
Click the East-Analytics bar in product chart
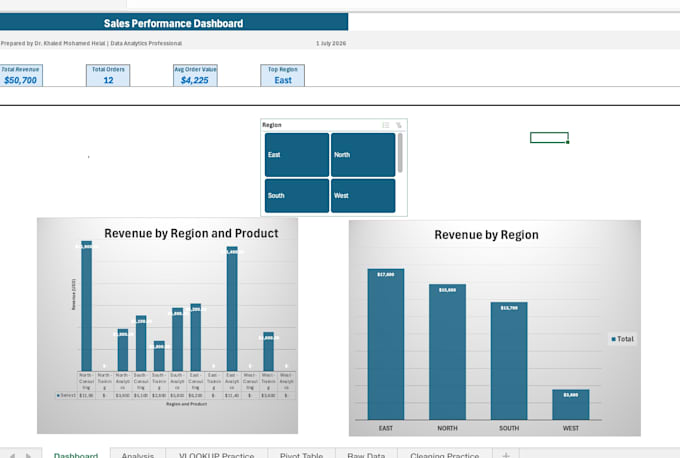click(x=232, y=309)
